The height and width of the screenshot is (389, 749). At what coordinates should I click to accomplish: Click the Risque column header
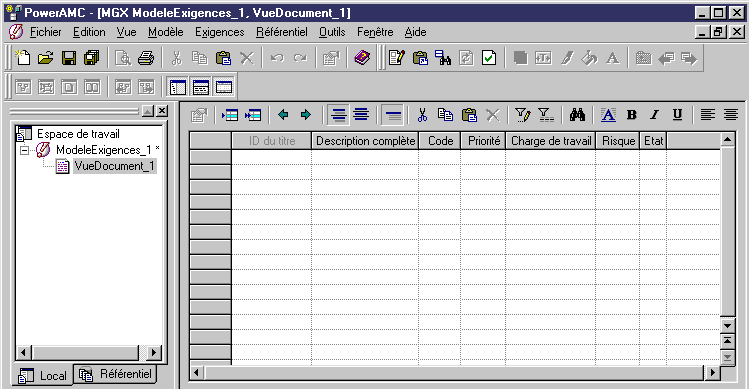618,141
